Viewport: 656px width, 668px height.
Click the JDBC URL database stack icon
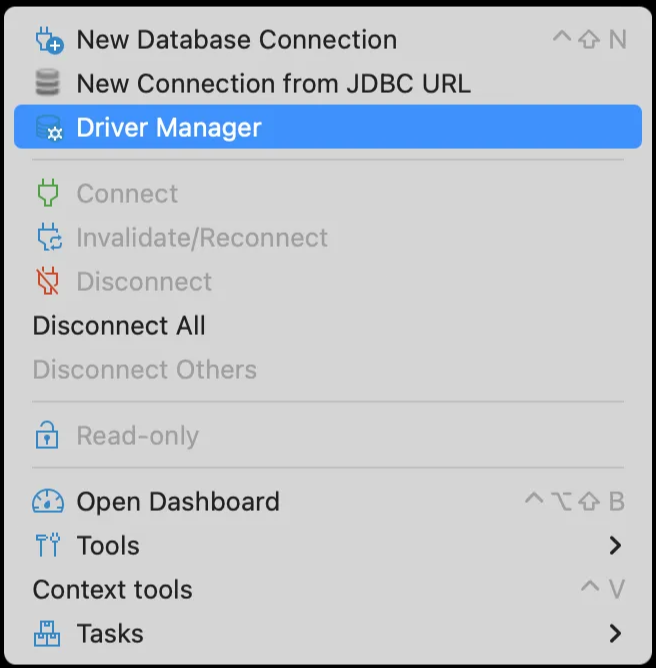click(x=48, y=84)
